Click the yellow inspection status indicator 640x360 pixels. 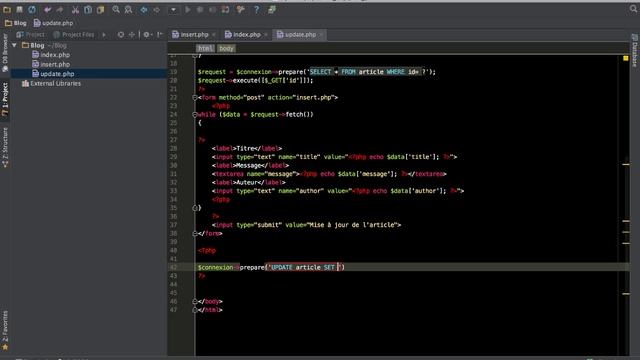626,58
